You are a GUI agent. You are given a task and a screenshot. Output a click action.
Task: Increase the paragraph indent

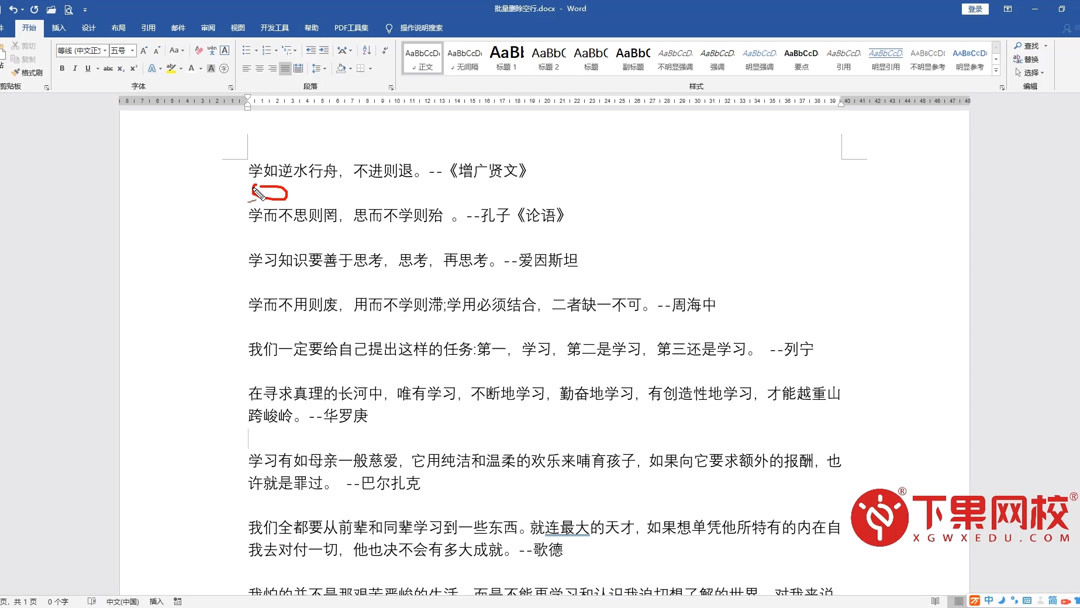[x=324, y=49]
